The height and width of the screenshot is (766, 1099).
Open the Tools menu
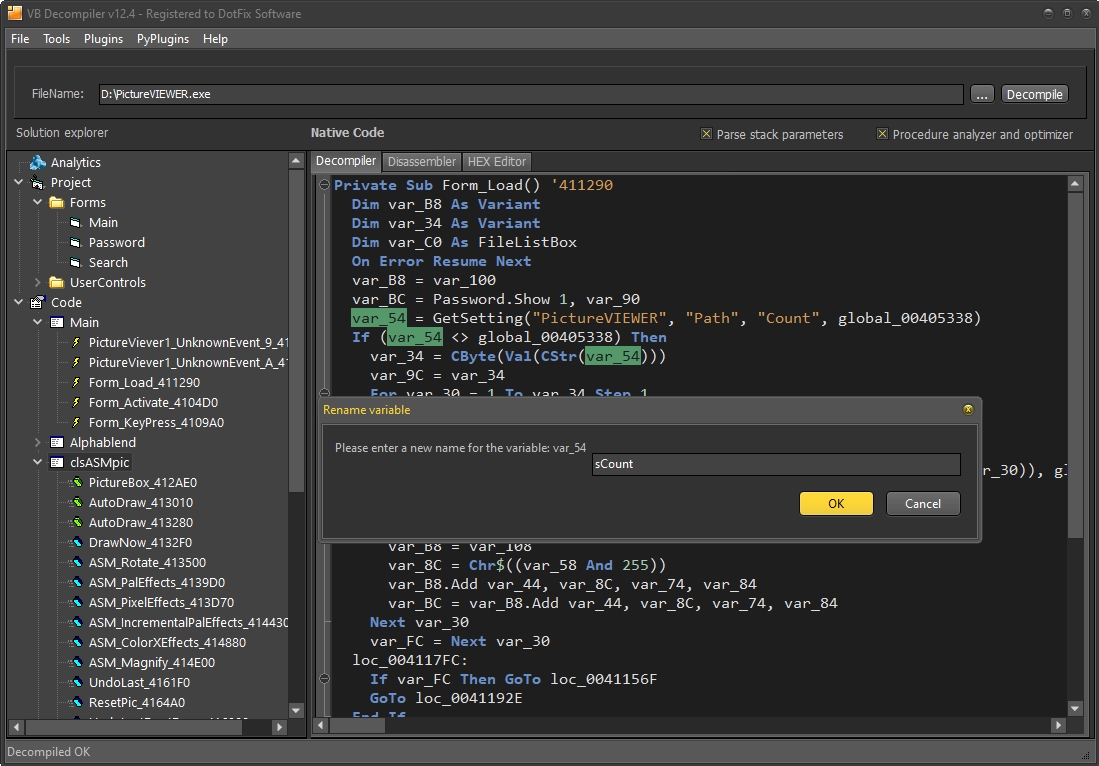coord(57,39)
